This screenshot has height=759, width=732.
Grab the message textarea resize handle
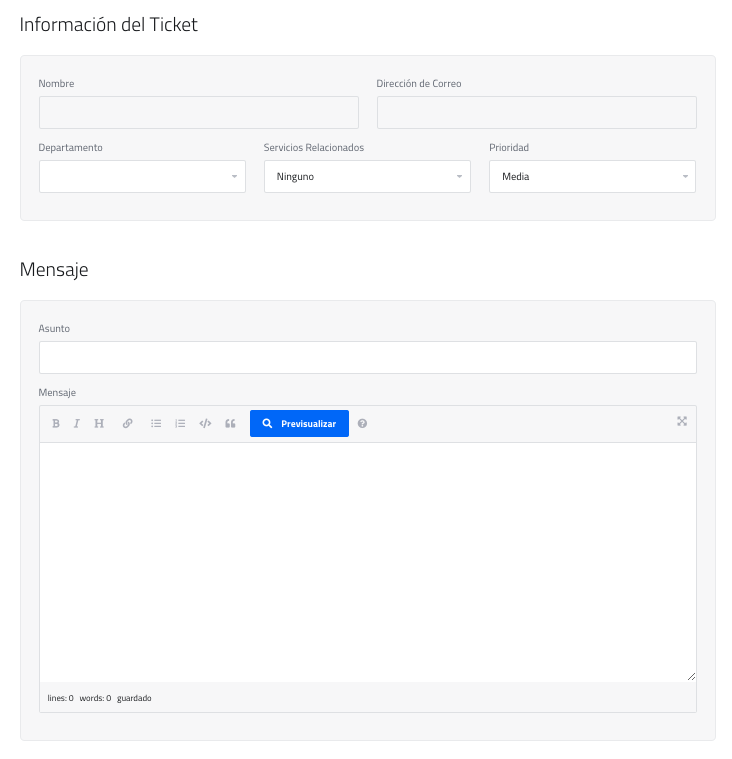[x=691, y=676]
